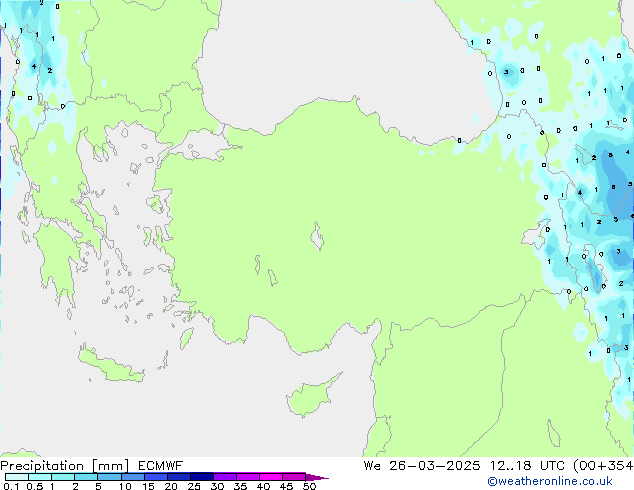Click the '50' legend value label
Viewport: 634px width, 490px height.
[309, 486]
